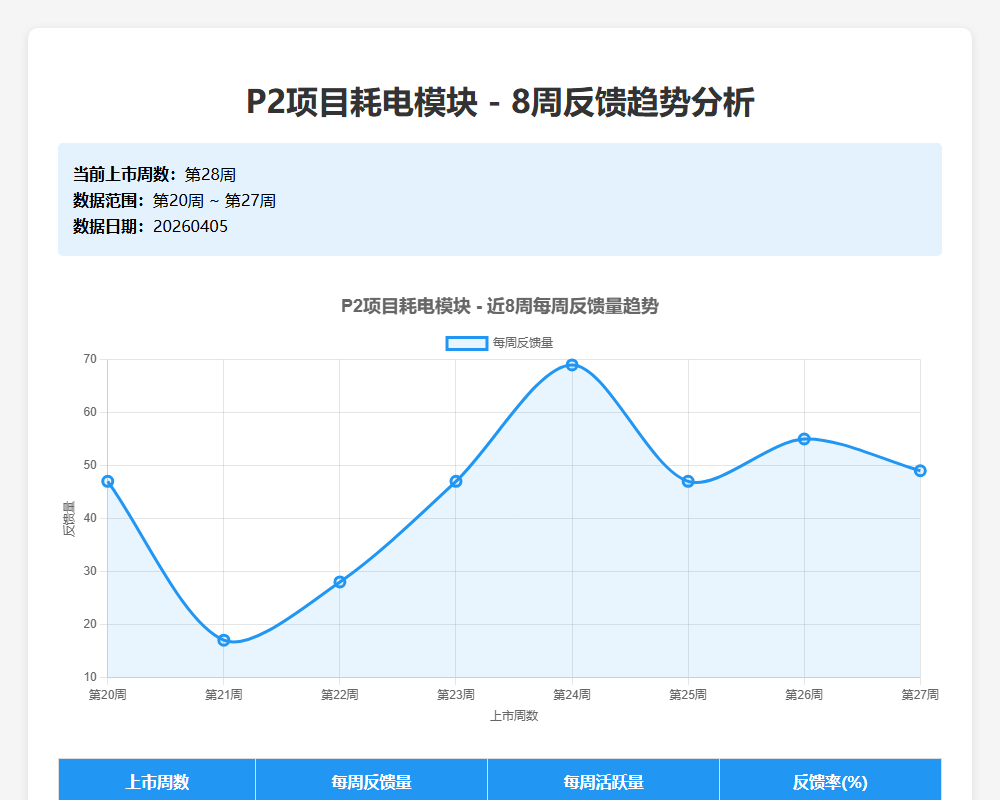Viewport: 1000px width, 800px height.
Task: Click the y-axis value 50
Action: coord(90,465)
